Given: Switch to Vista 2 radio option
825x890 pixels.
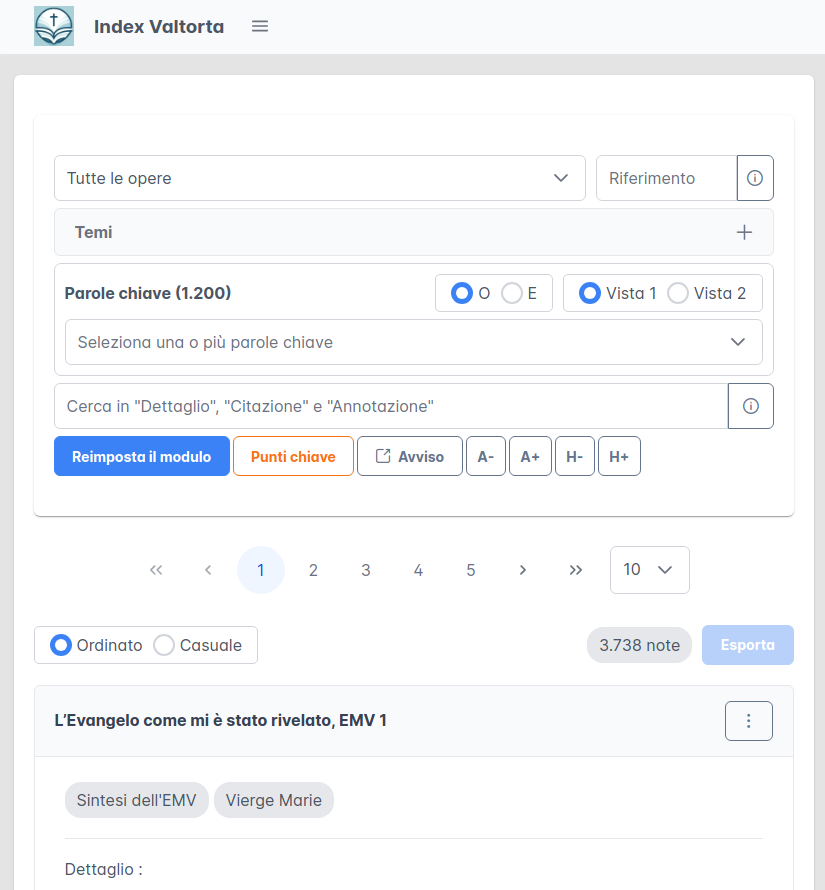Looking at the screenshot, I should pos(678,293).
